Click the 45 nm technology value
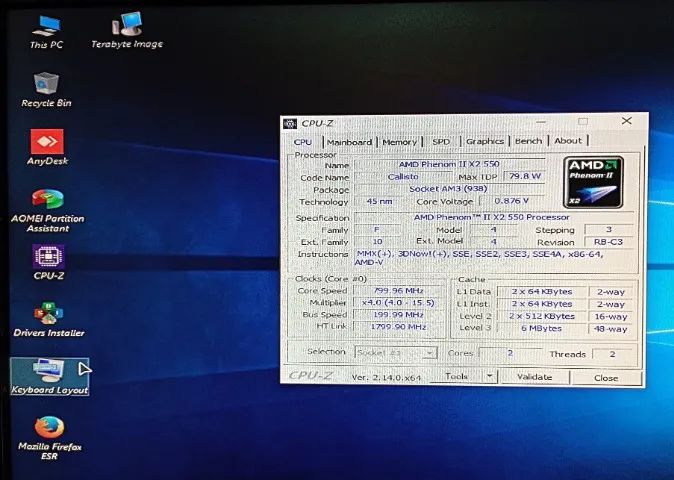 (380, 201)
